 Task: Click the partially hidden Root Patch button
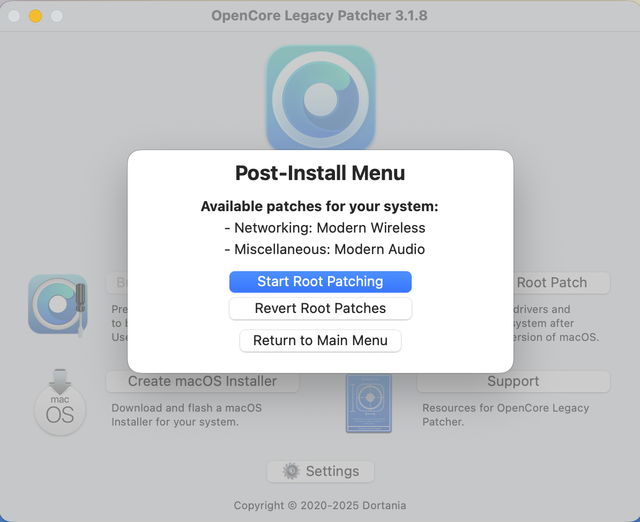coord(561,282)
